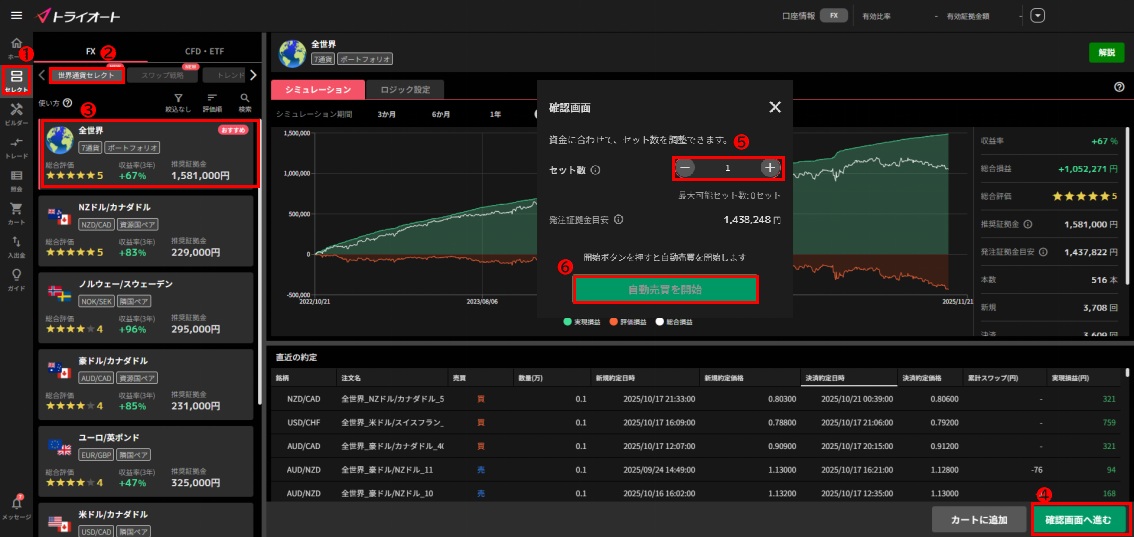Image resolution: width=1134 pixels, height=537 pixels.
Task: Open Deposit/Withdrawal (入出金) sidebar icon
Action: [x=16, y=247]
